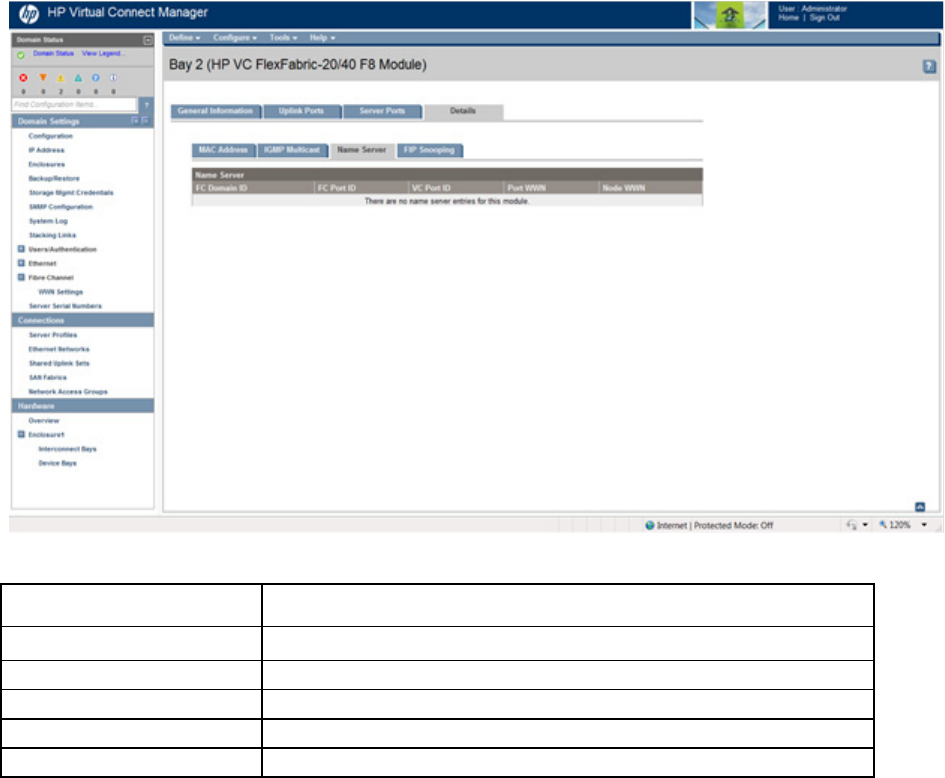The width and height of the screenshot is (945, 778).
Task: Switch to the General Information tab
Action: point(216,111)
